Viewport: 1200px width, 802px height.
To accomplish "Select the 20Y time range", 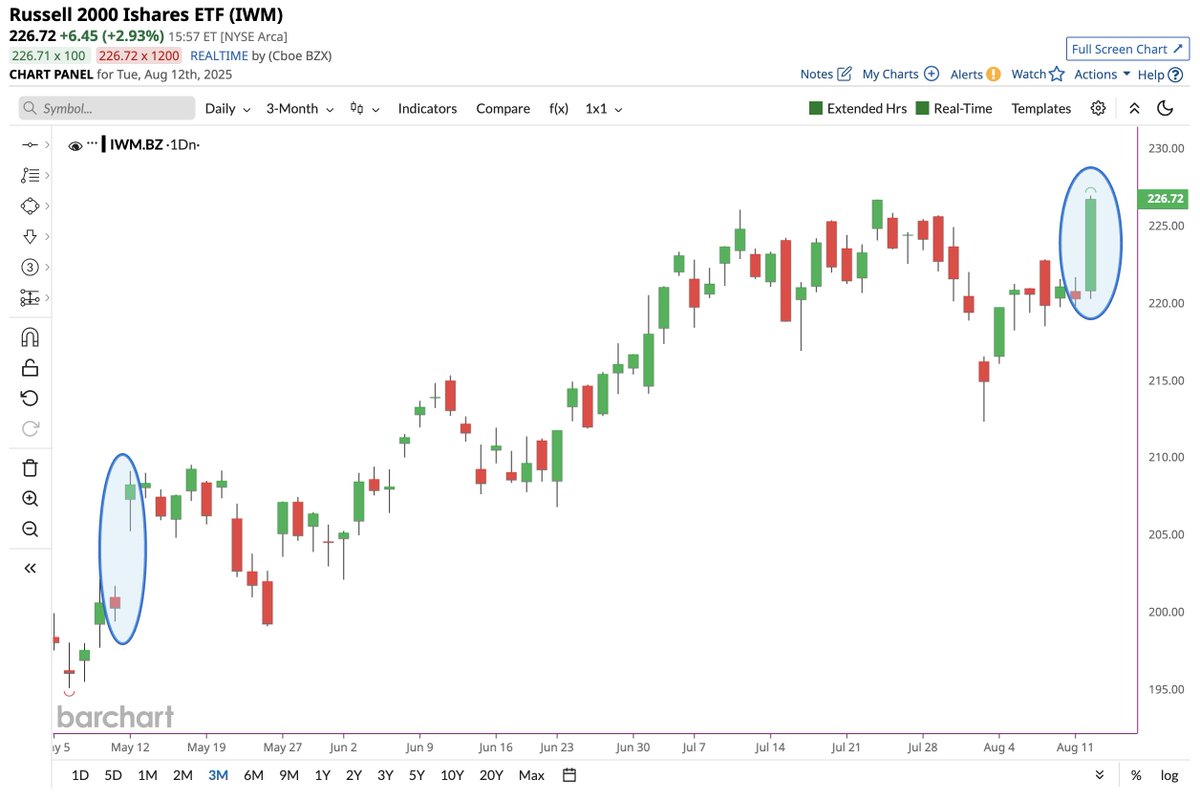I will click(491, 775).
